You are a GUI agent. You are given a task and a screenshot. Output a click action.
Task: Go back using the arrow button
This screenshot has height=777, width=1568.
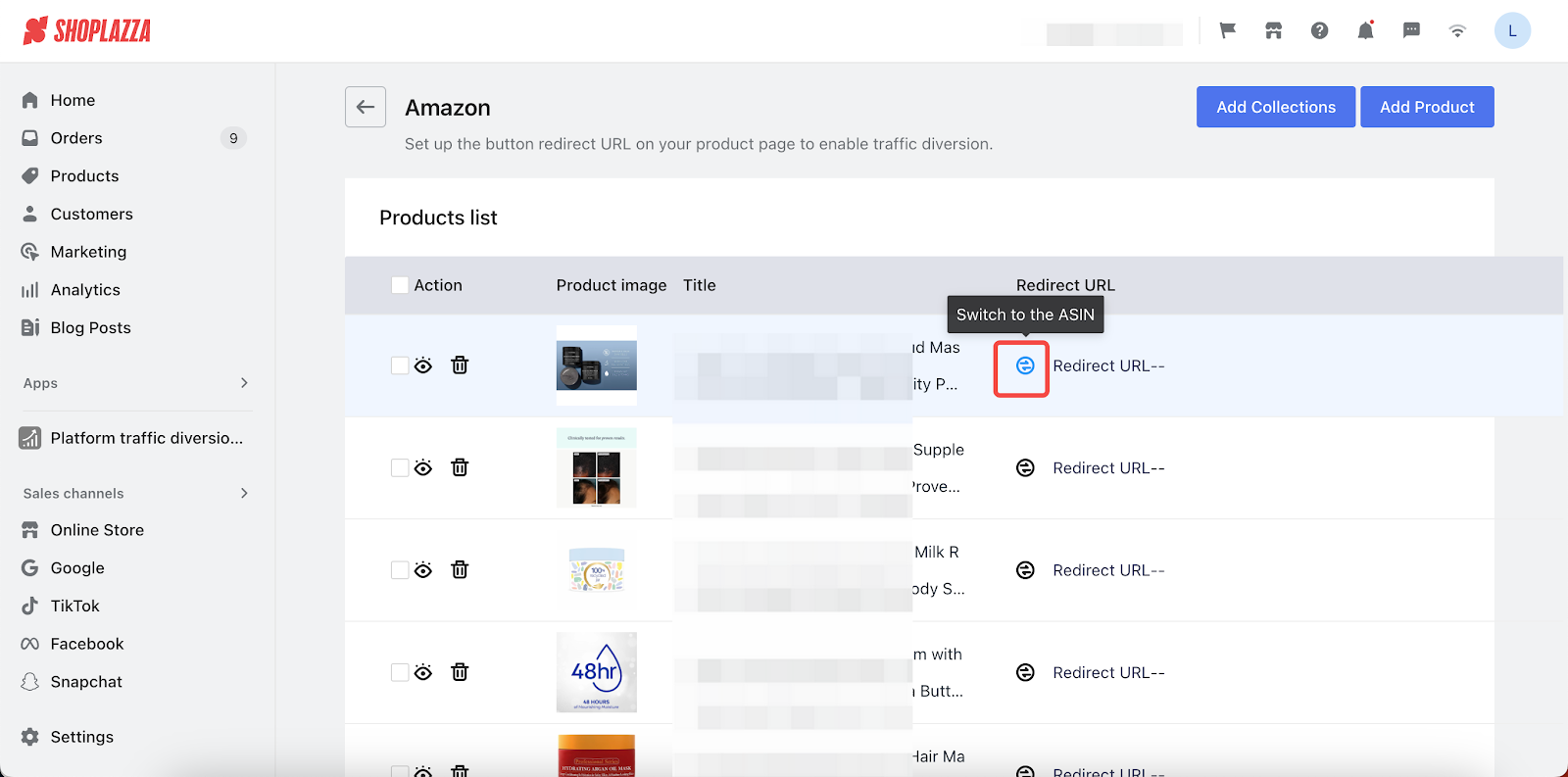pyautogui.click(x=366, y=107)
